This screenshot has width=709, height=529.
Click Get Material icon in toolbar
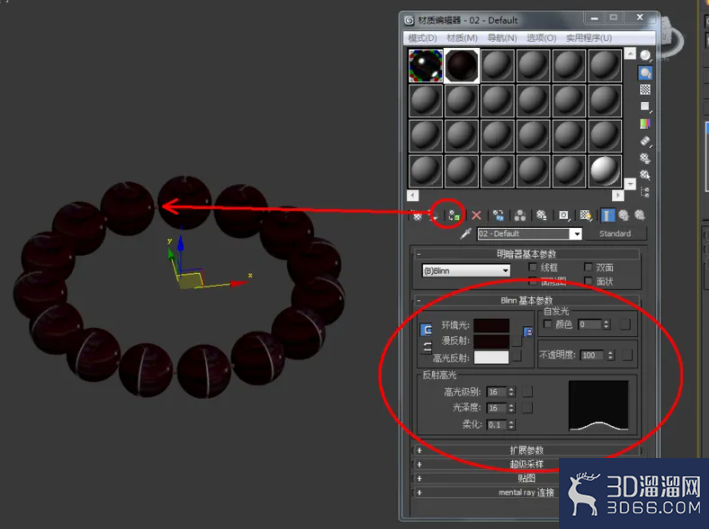pos(417,216)
